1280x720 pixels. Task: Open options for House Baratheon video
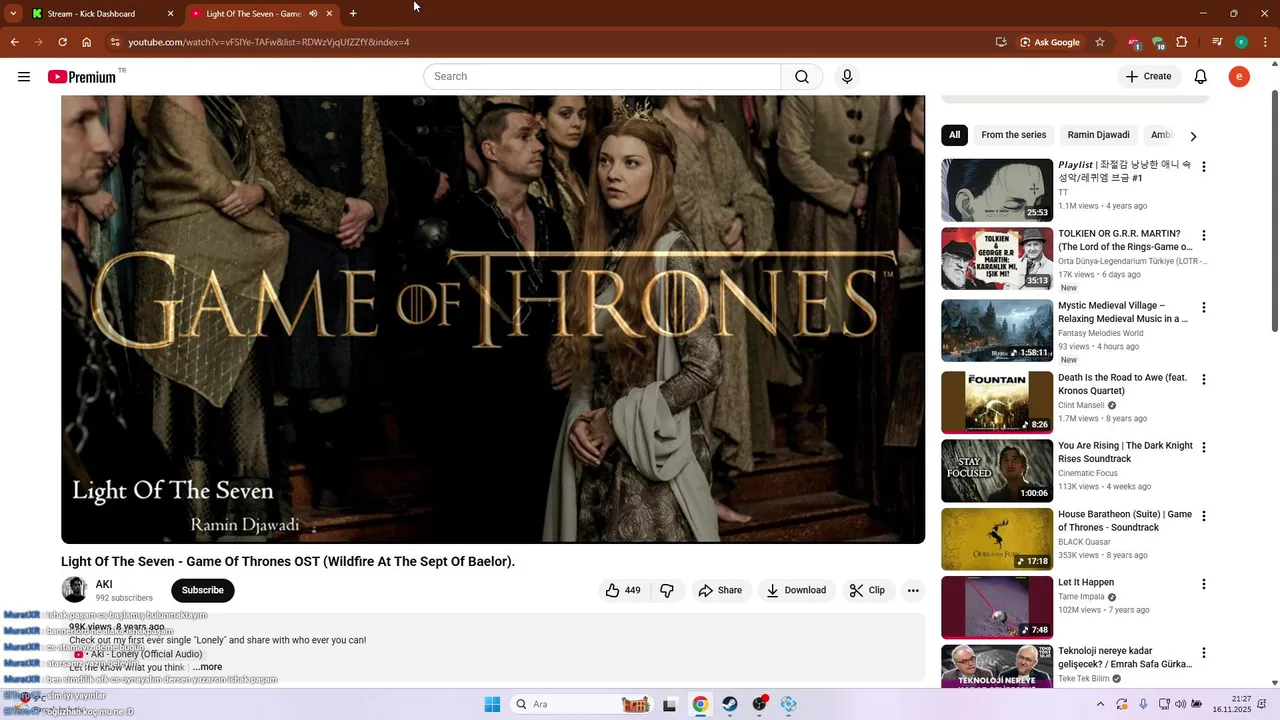click(x=1204, y=516)
